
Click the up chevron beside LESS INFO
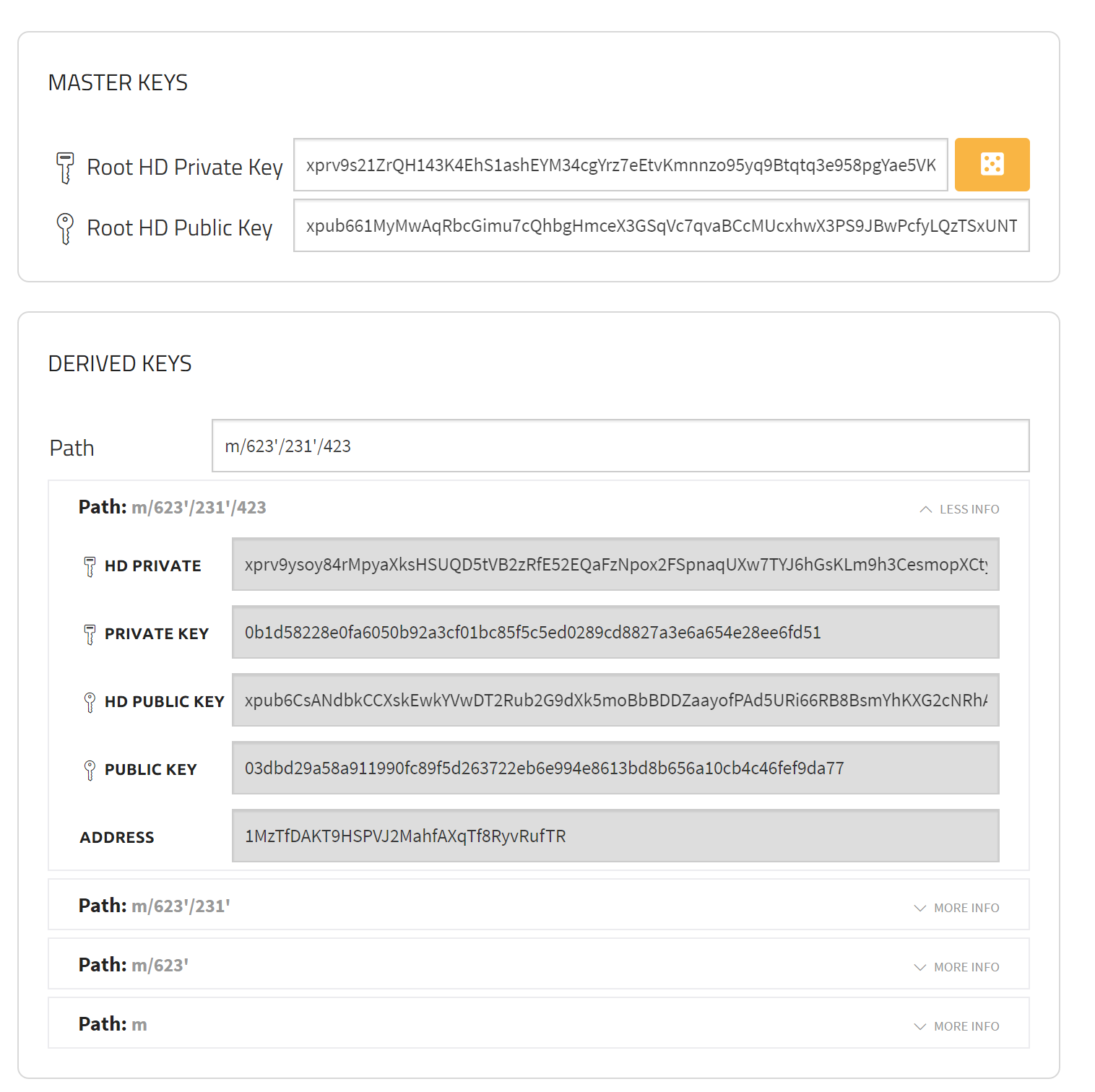925,509
